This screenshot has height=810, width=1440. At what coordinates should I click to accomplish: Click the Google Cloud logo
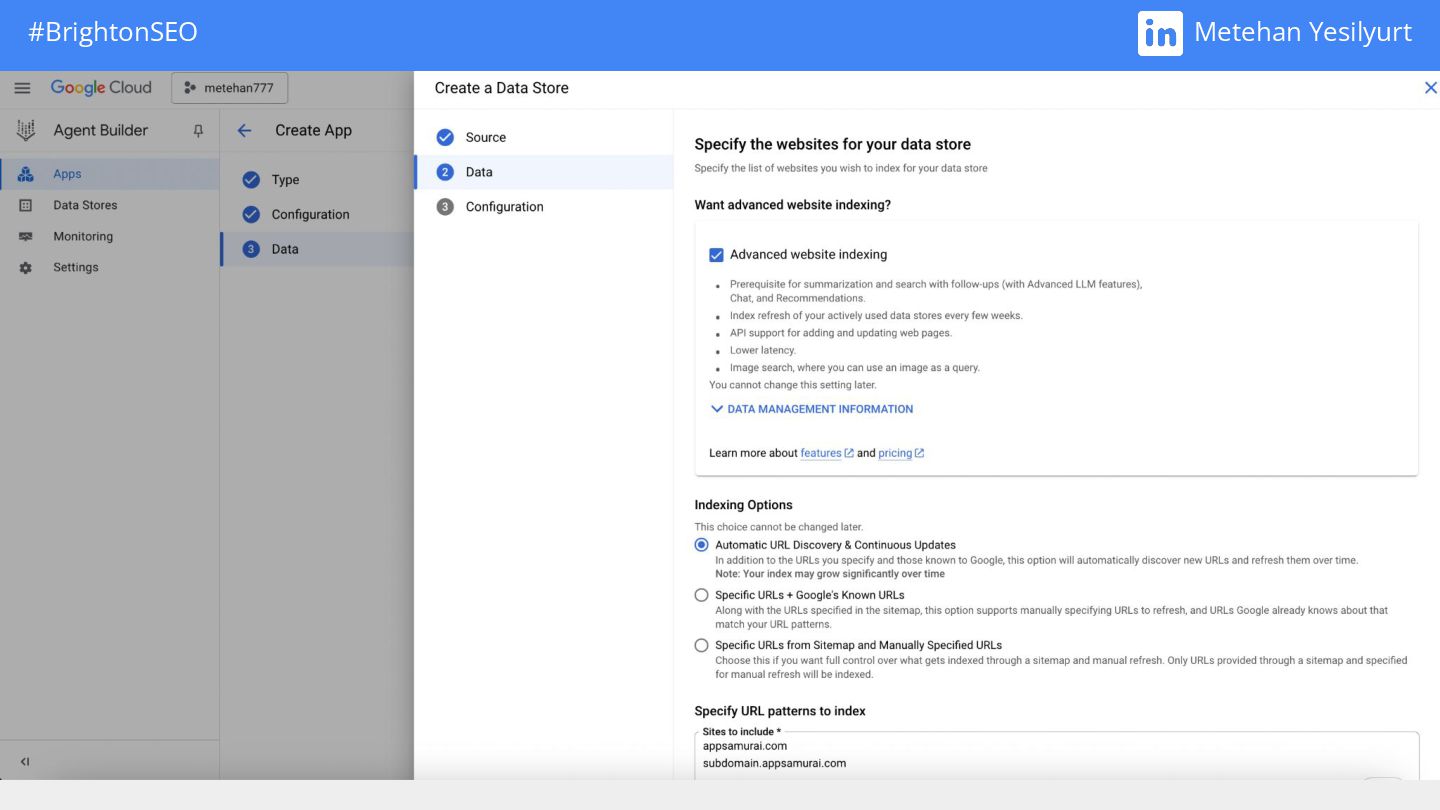(x=101, y=88)
